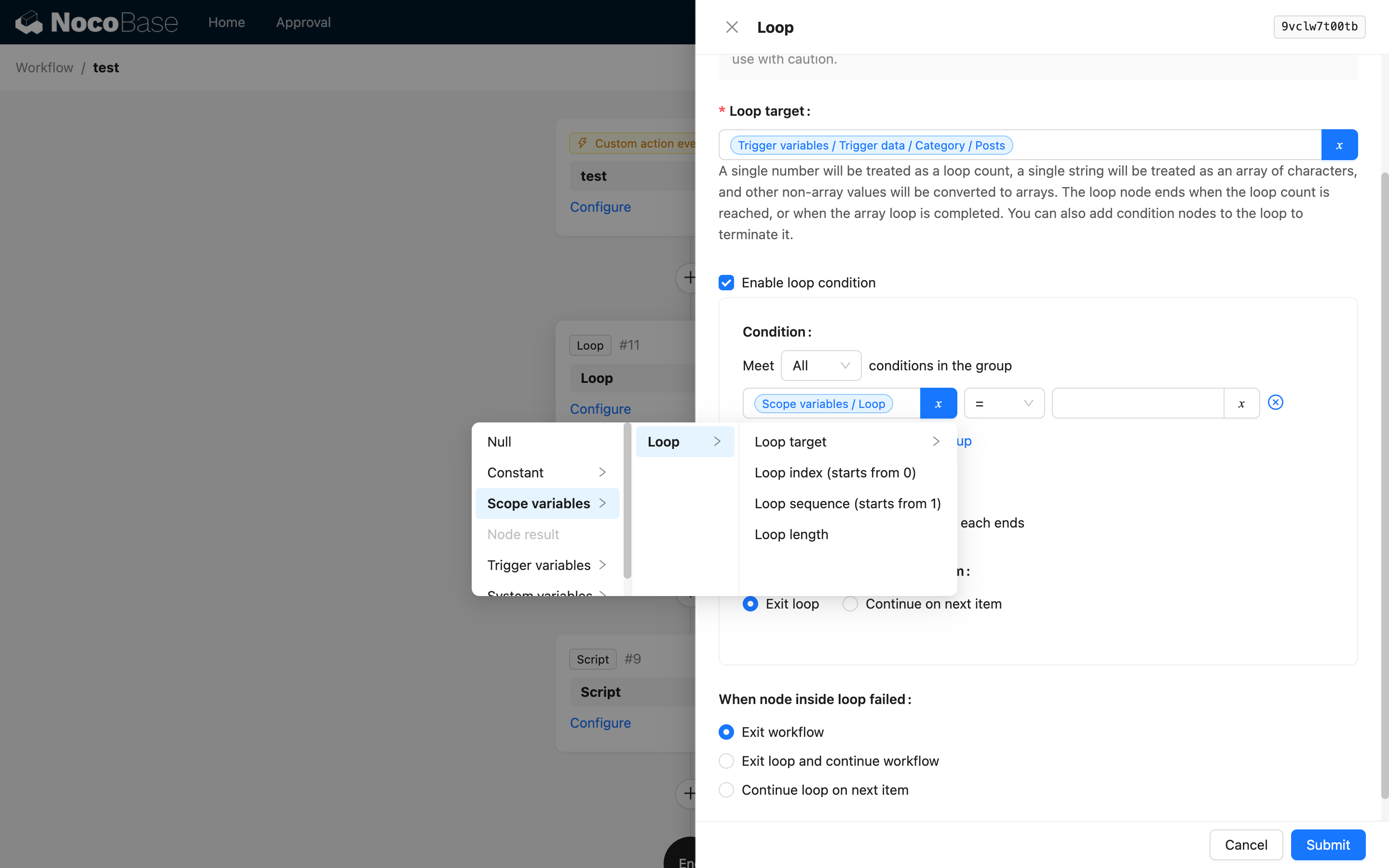Viewport: 1389px width, 868px height.
Task: Click the condition left-operand variable x button
Action: (x=938, y=404)
